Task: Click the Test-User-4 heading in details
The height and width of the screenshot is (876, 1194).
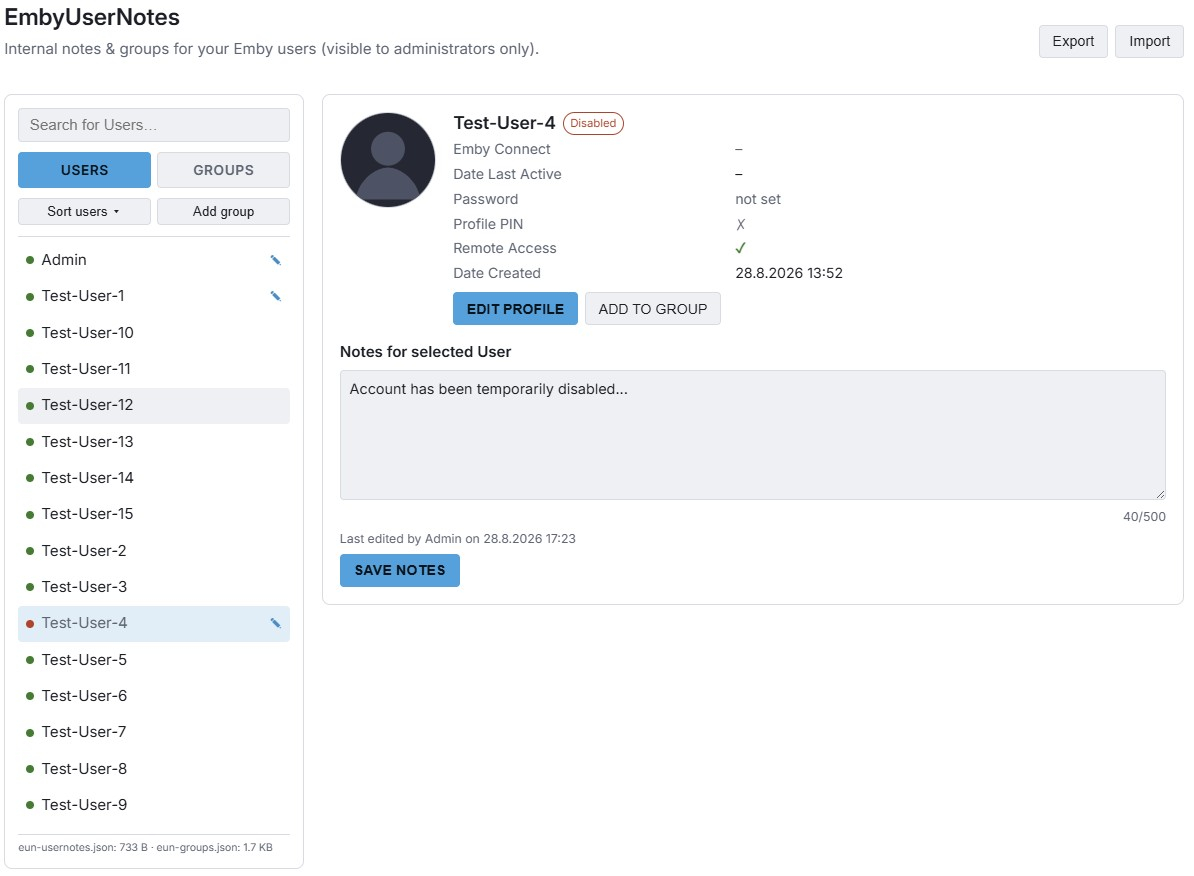Action: pos(504,123)
